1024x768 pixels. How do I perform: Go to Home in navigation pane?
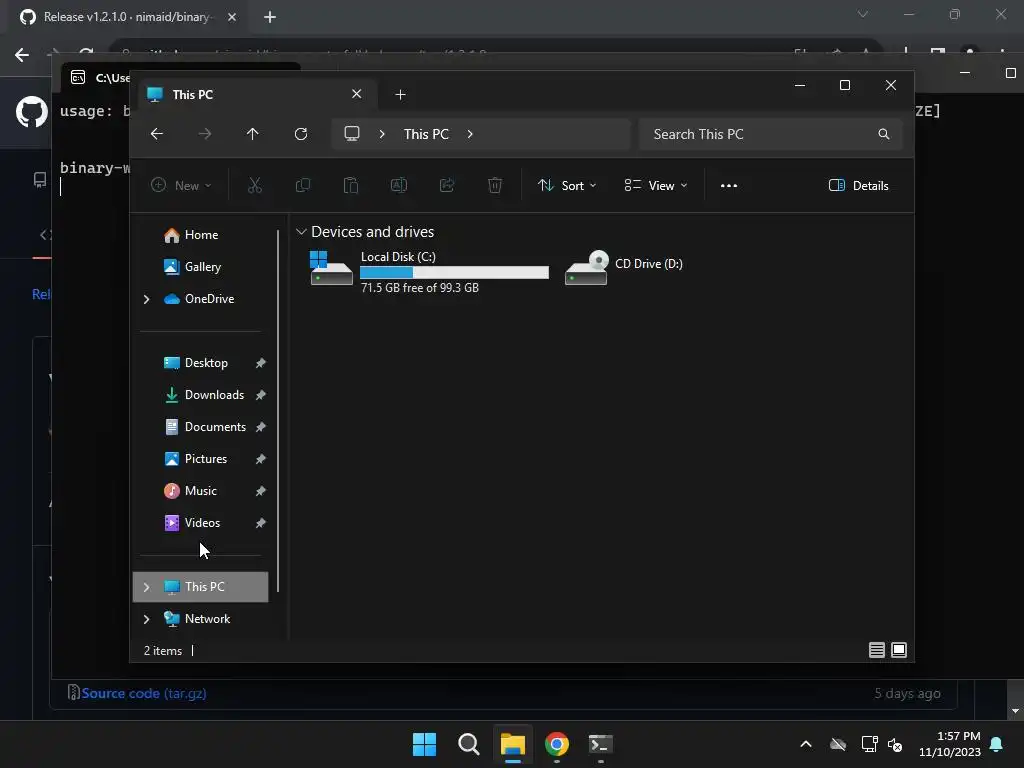[201, 235]
